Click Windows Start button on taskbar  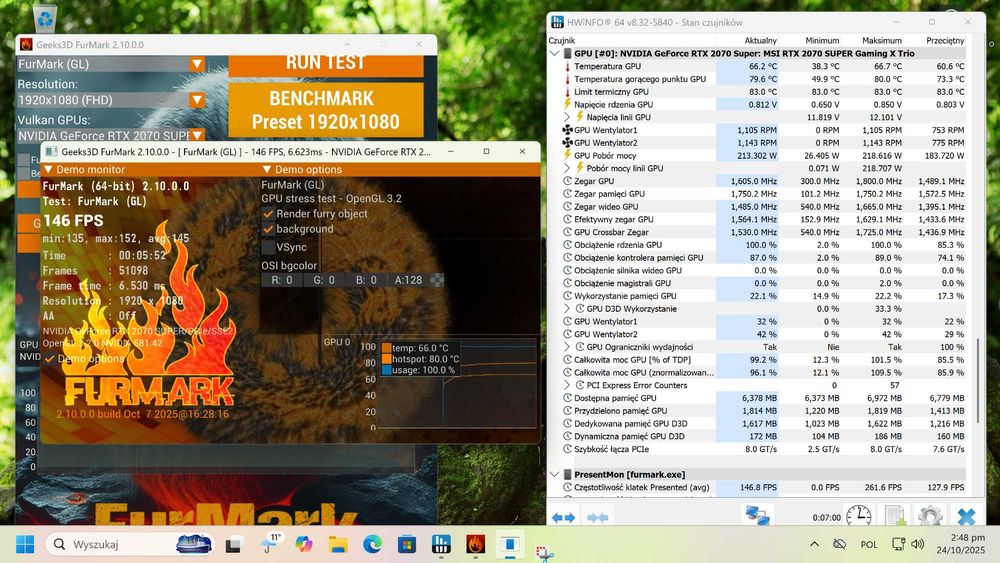pyautogui.click(x=25, y=545)
